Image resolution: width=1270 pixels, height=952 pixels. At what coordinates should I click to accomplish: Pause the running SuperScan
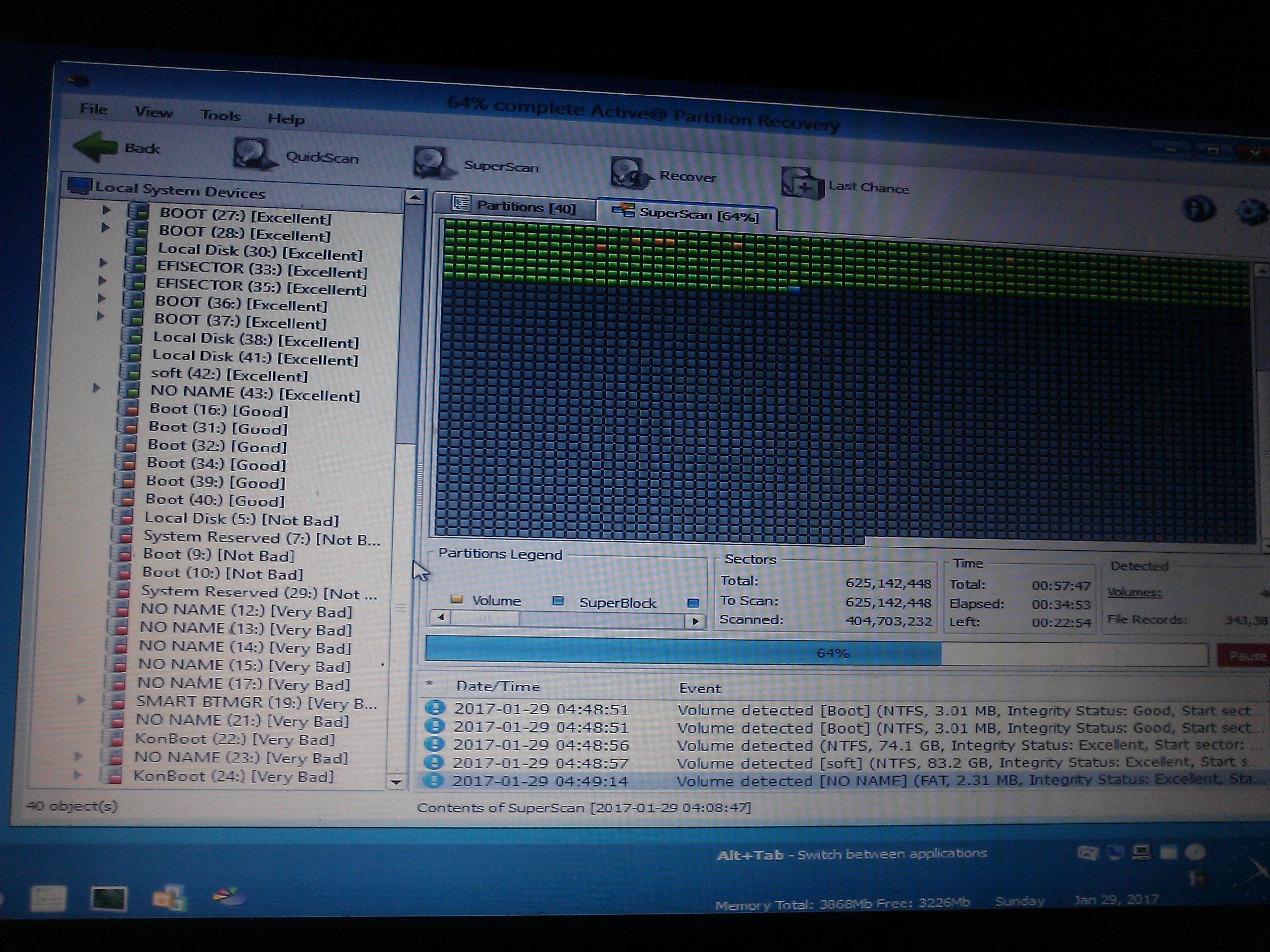[1246, 655]
